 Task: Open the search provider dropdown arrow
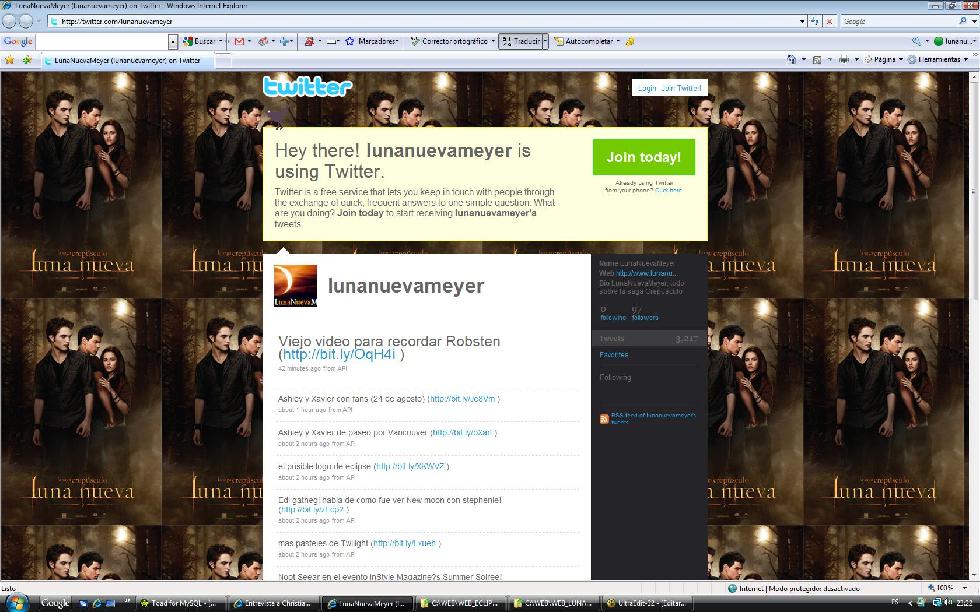point(974,21)
